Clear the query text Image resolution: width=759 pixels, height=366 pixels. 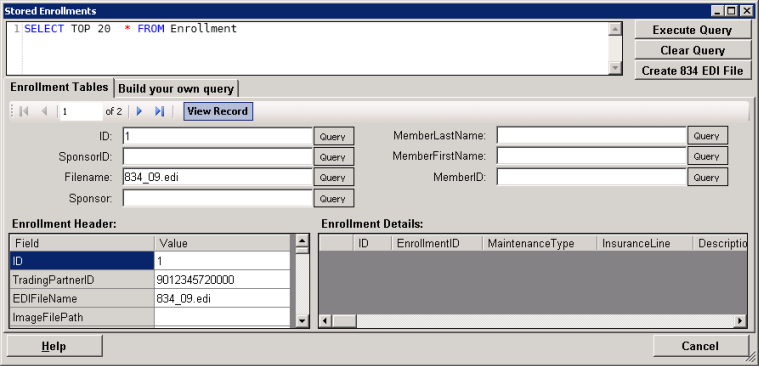pos(692,50)
